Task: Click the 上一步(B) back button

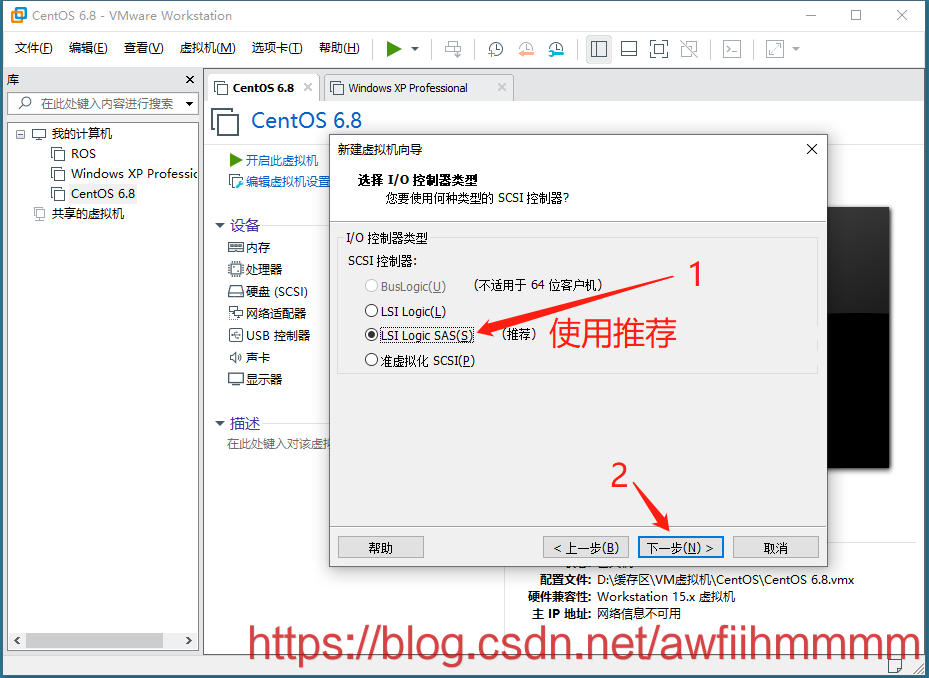Action: pyautogui.click(x=585, y=548)
